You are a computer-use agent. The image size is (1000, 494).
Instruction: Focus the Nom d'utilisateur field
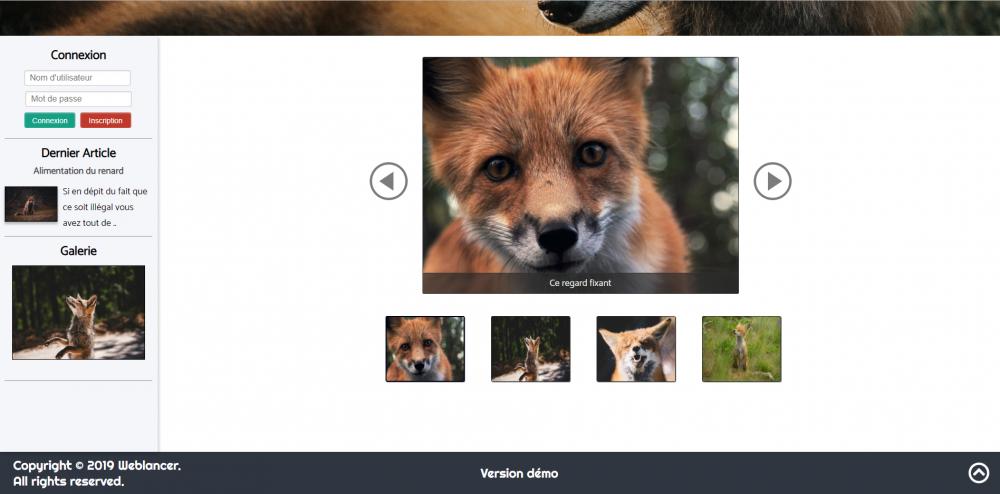(77, 78)
